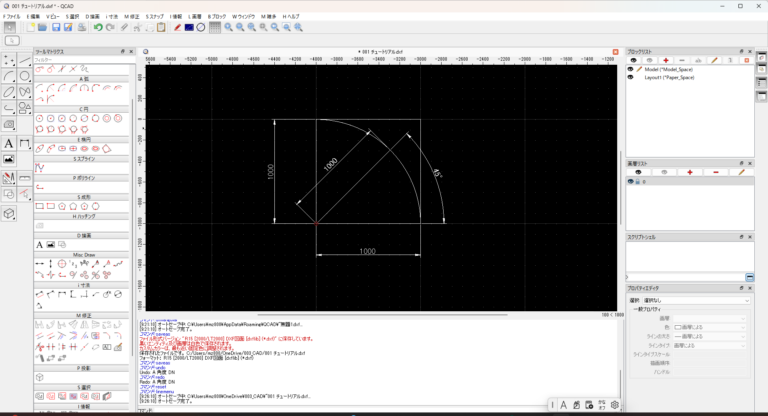This screenshot has height=416, width=768.
Task: Click the Save file icon
Action: (57, 28)
